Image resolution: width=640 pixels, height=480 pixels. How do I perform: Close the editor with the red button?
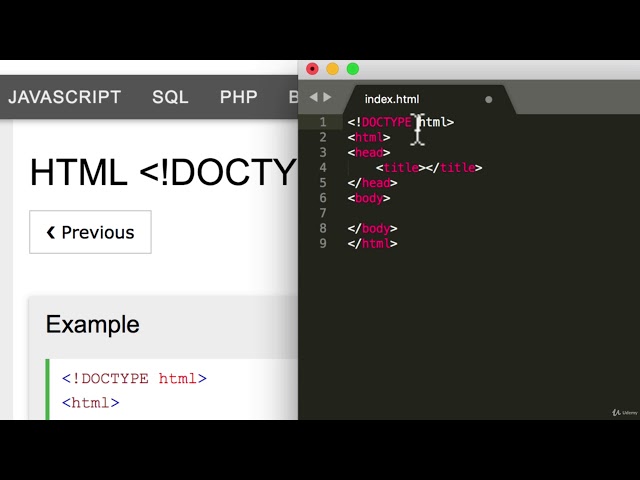[312, 69]
